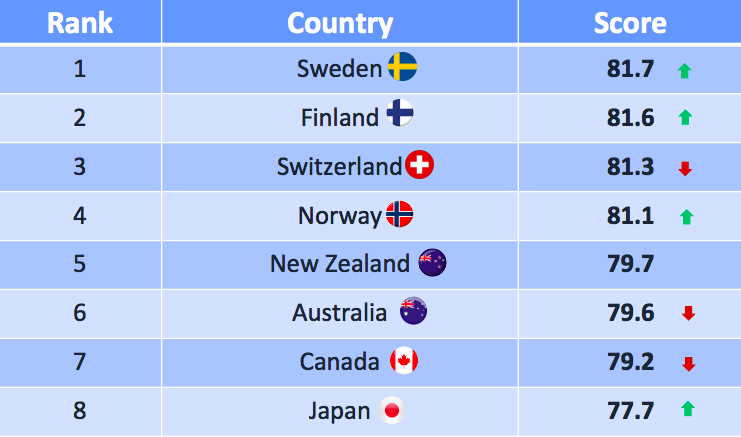Viewport: 741px width, 437px height.
Task: Click the New Zealand score 79.7
Action: coord(630,264)
